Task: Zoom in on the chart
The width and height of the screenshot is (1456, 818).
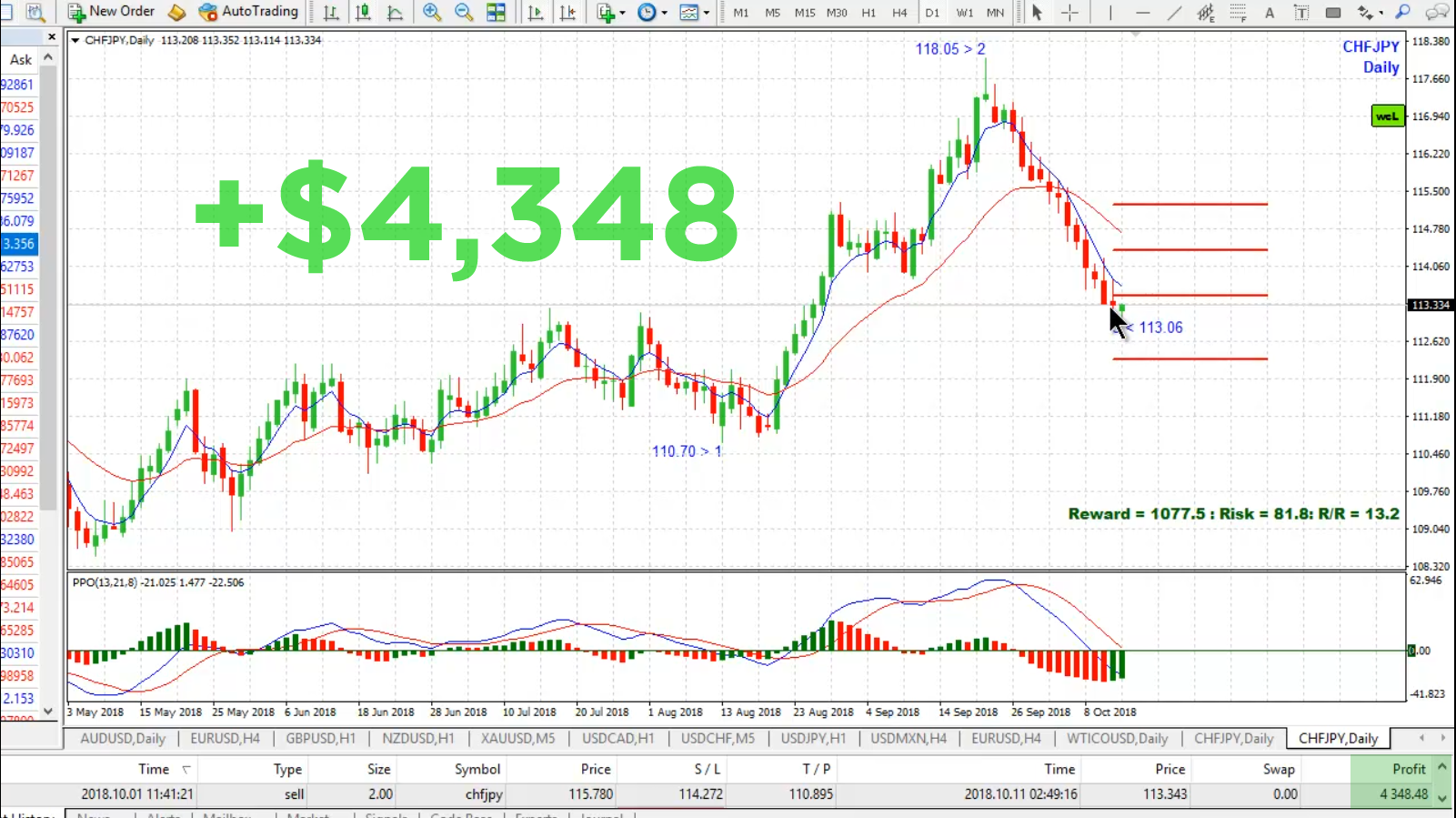Action: (x=432, y=13)
